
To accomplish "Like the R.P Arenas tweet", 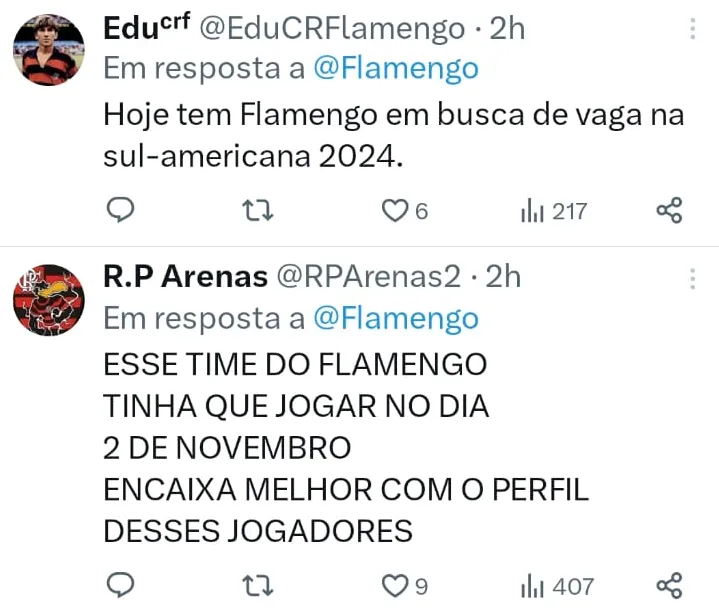I will tap(397, 586).
